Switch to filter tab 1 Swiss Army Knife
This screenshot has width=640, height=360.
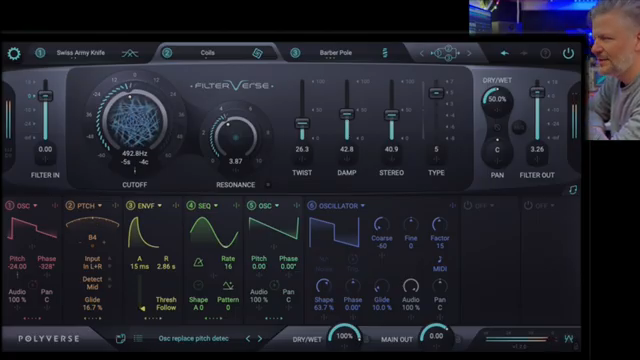(x=81, y=53)
